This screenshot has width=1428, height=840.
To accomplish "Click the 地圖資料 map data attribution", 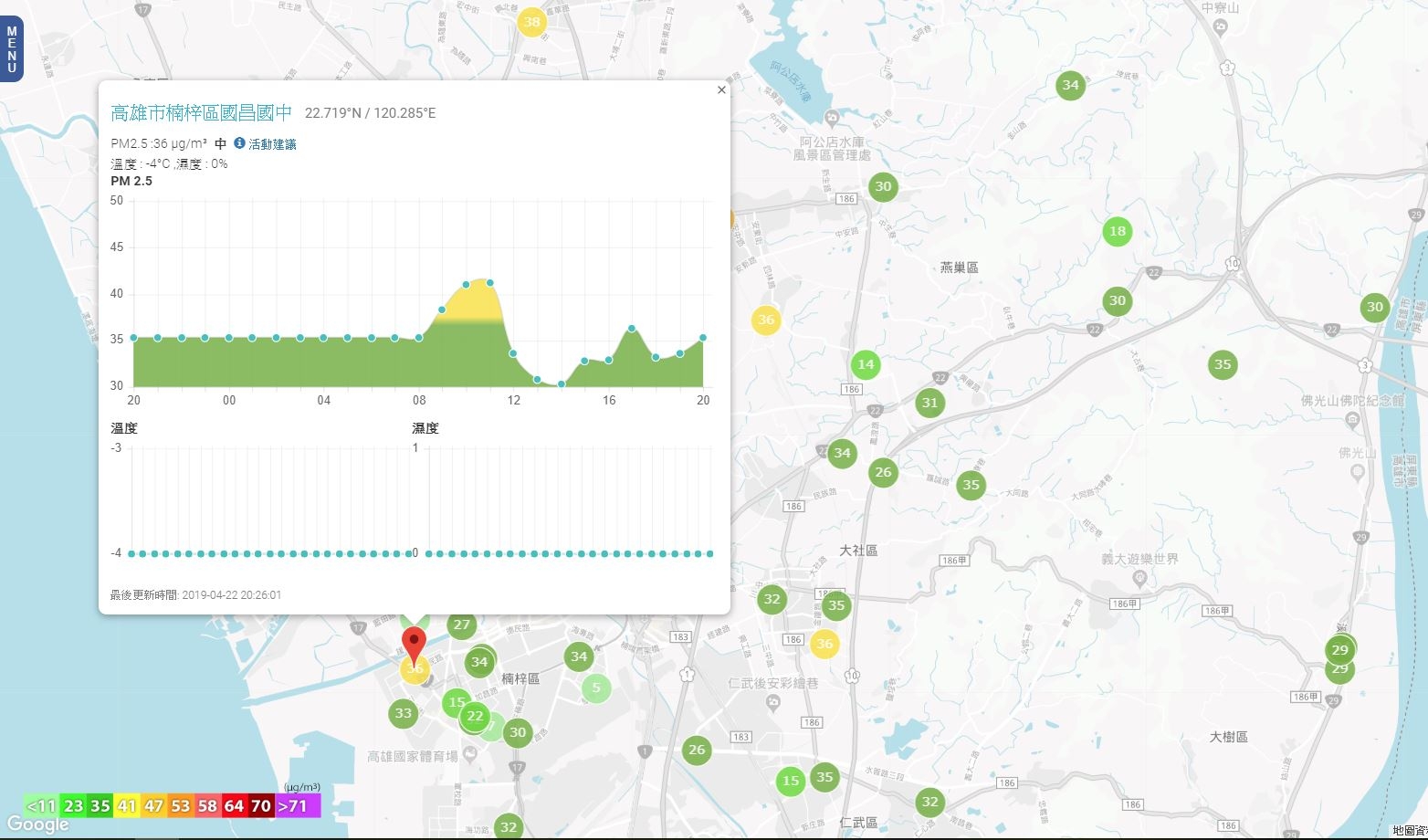I will [x=1409, y=830].
